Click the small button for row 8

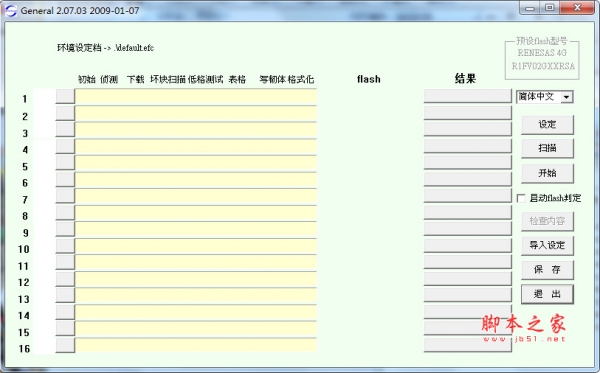click(x=65, y=213)
